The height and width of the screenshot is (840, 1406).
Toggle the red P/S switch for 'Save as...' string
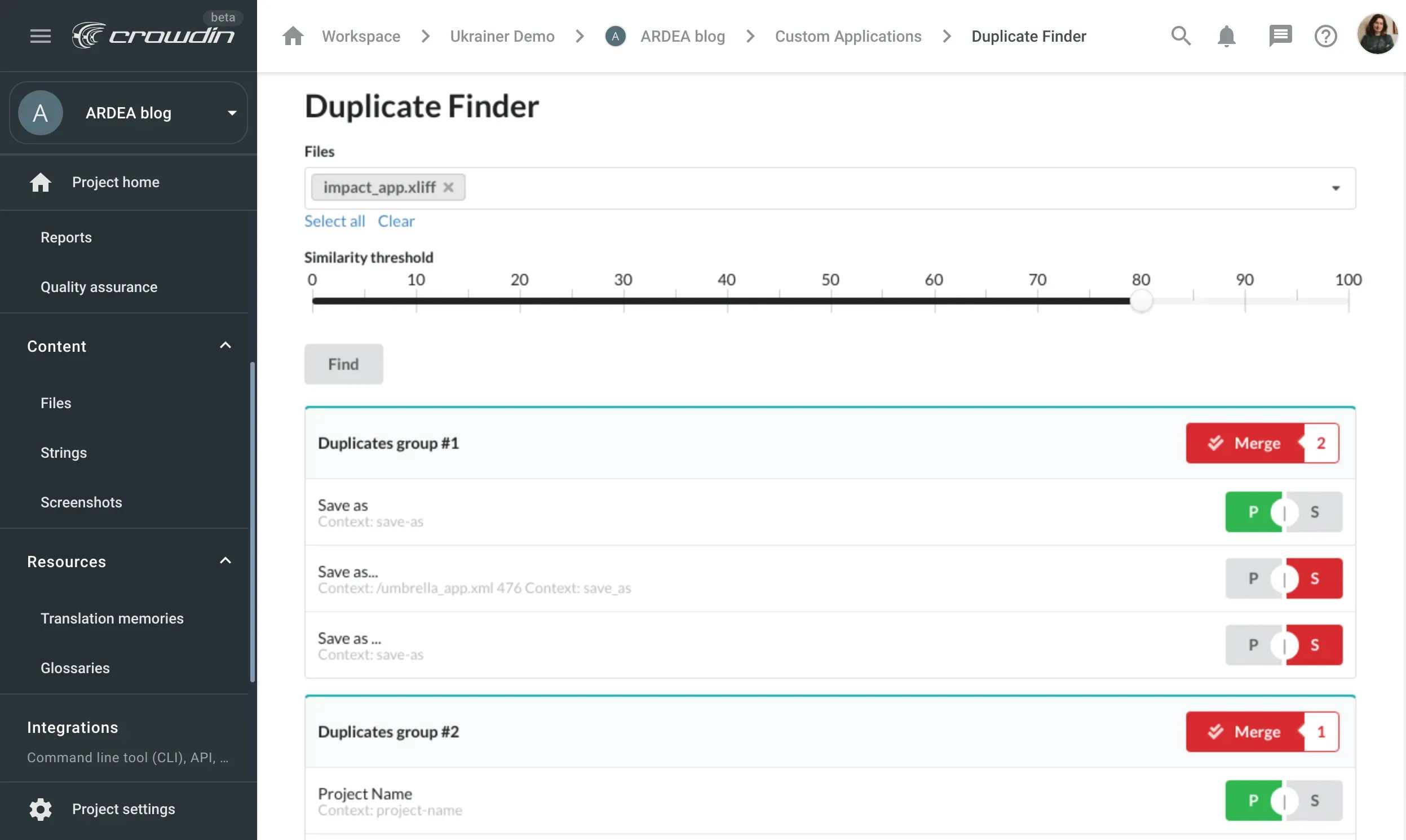click(x=1283, y=578)
